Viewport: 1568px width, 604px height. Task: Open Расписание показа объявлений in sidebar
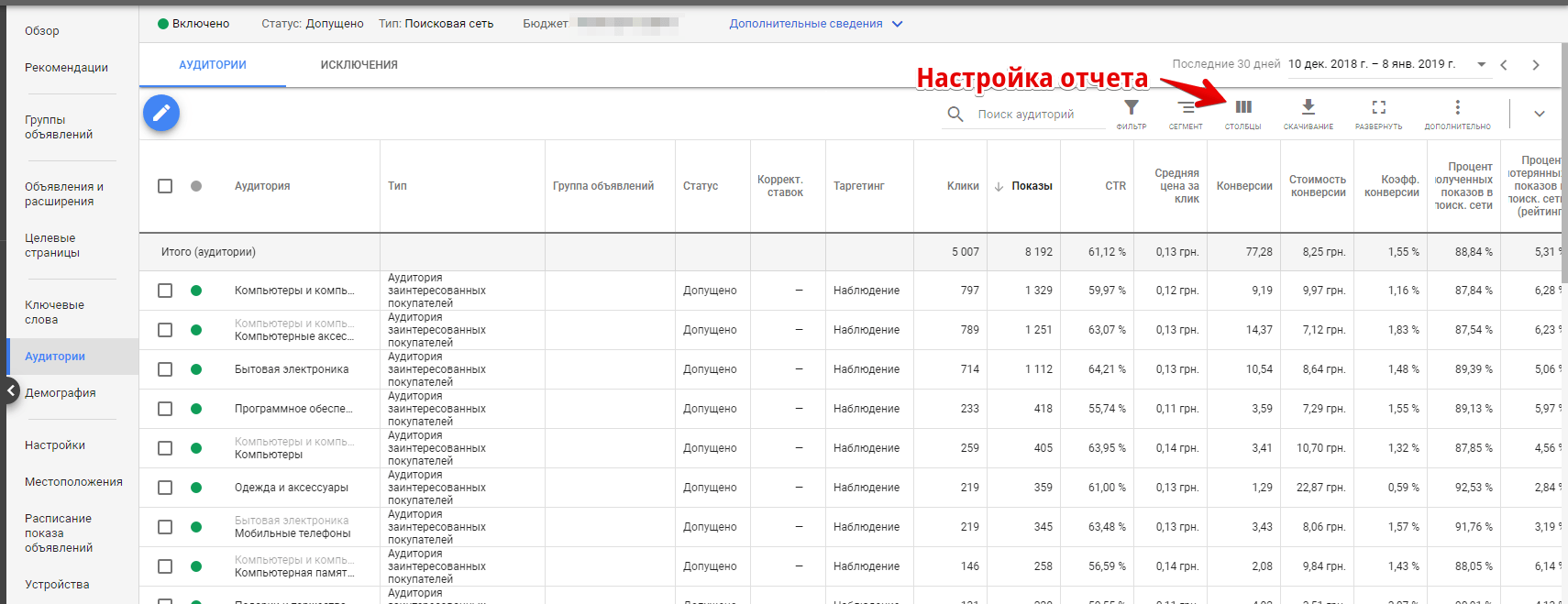click(x=59, y=533)
